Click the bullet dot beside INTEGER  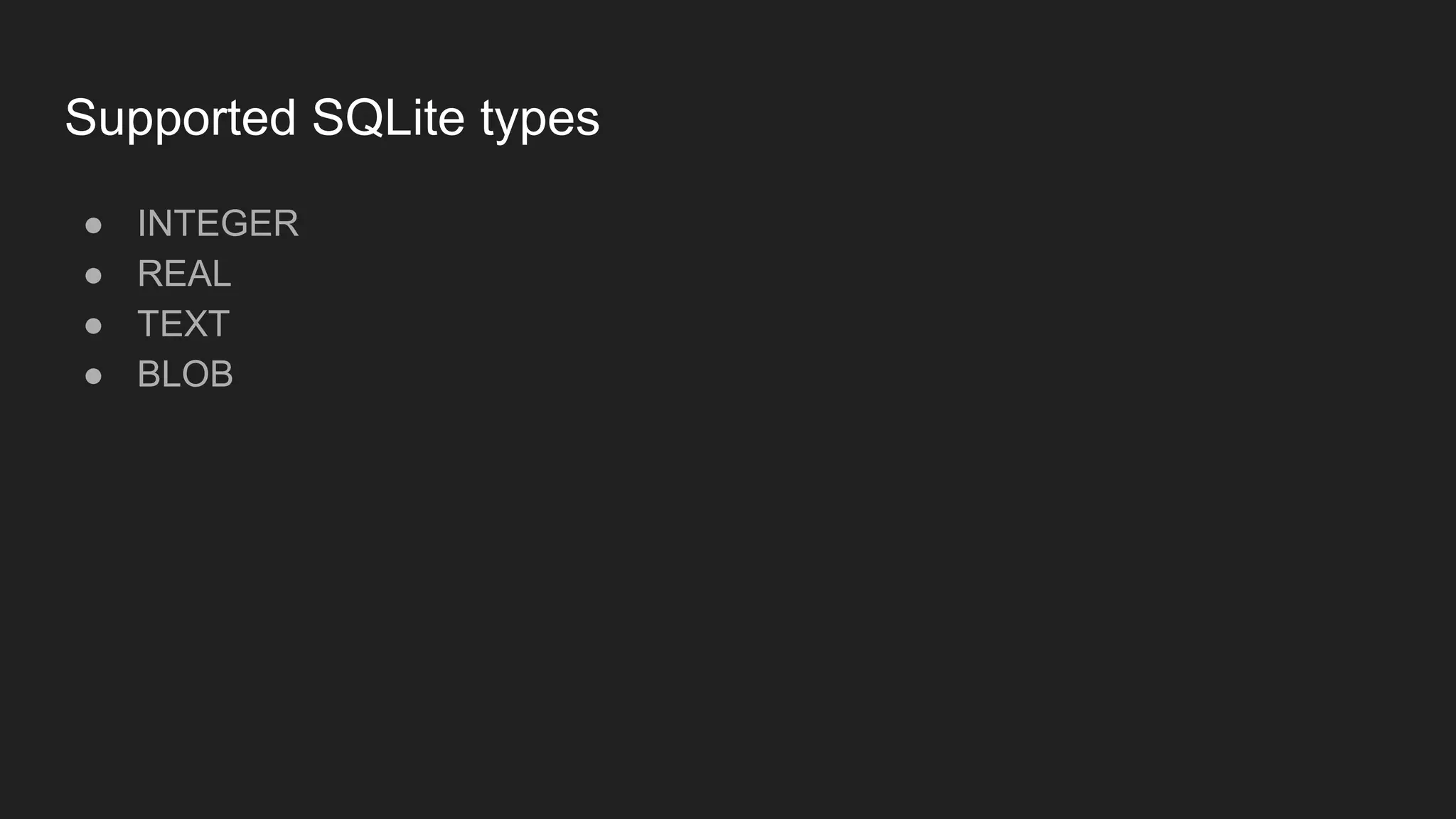pyautogui.click(x=93, y=225)
